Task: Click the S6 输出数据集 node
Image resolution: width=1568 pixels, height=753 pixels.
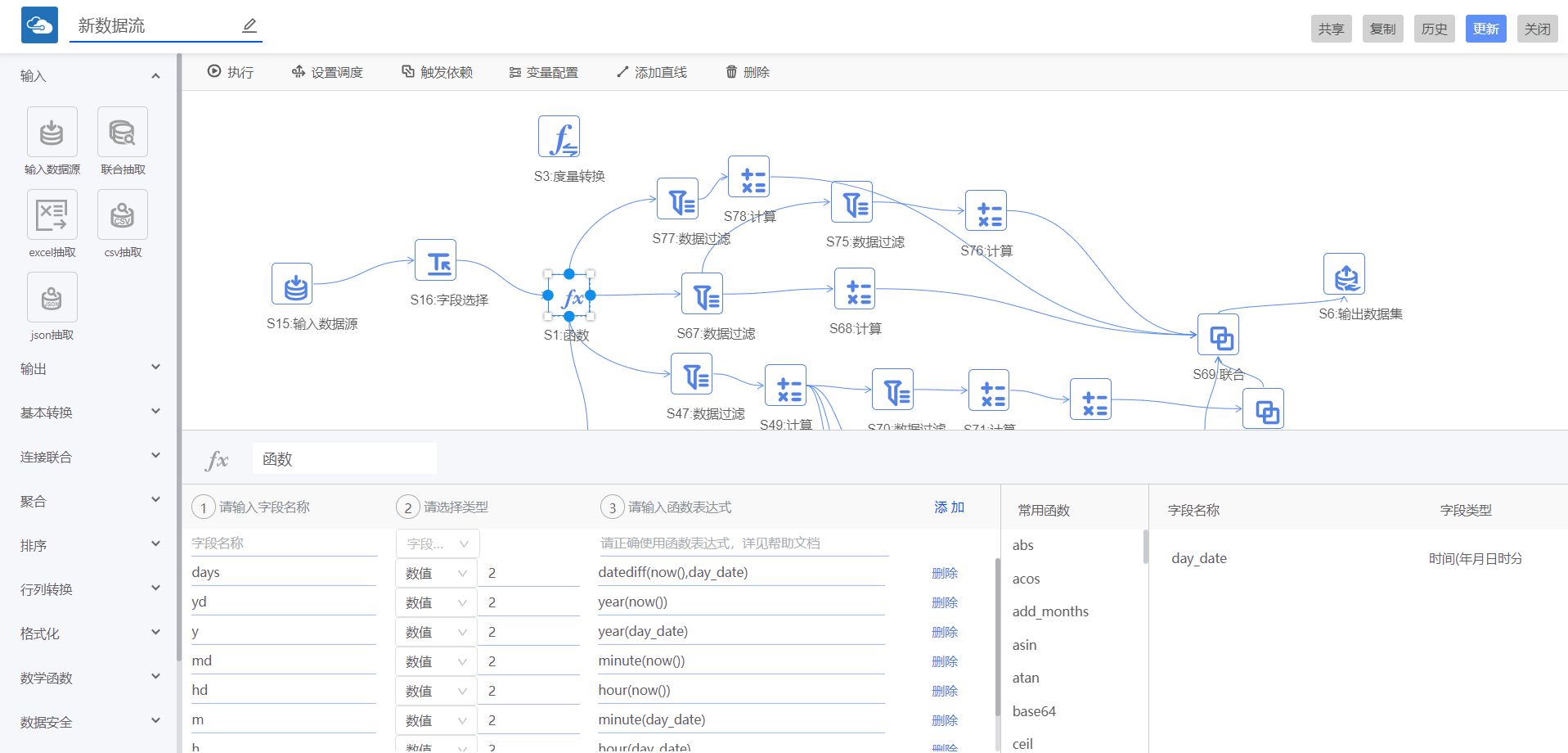Action: 1345,274
